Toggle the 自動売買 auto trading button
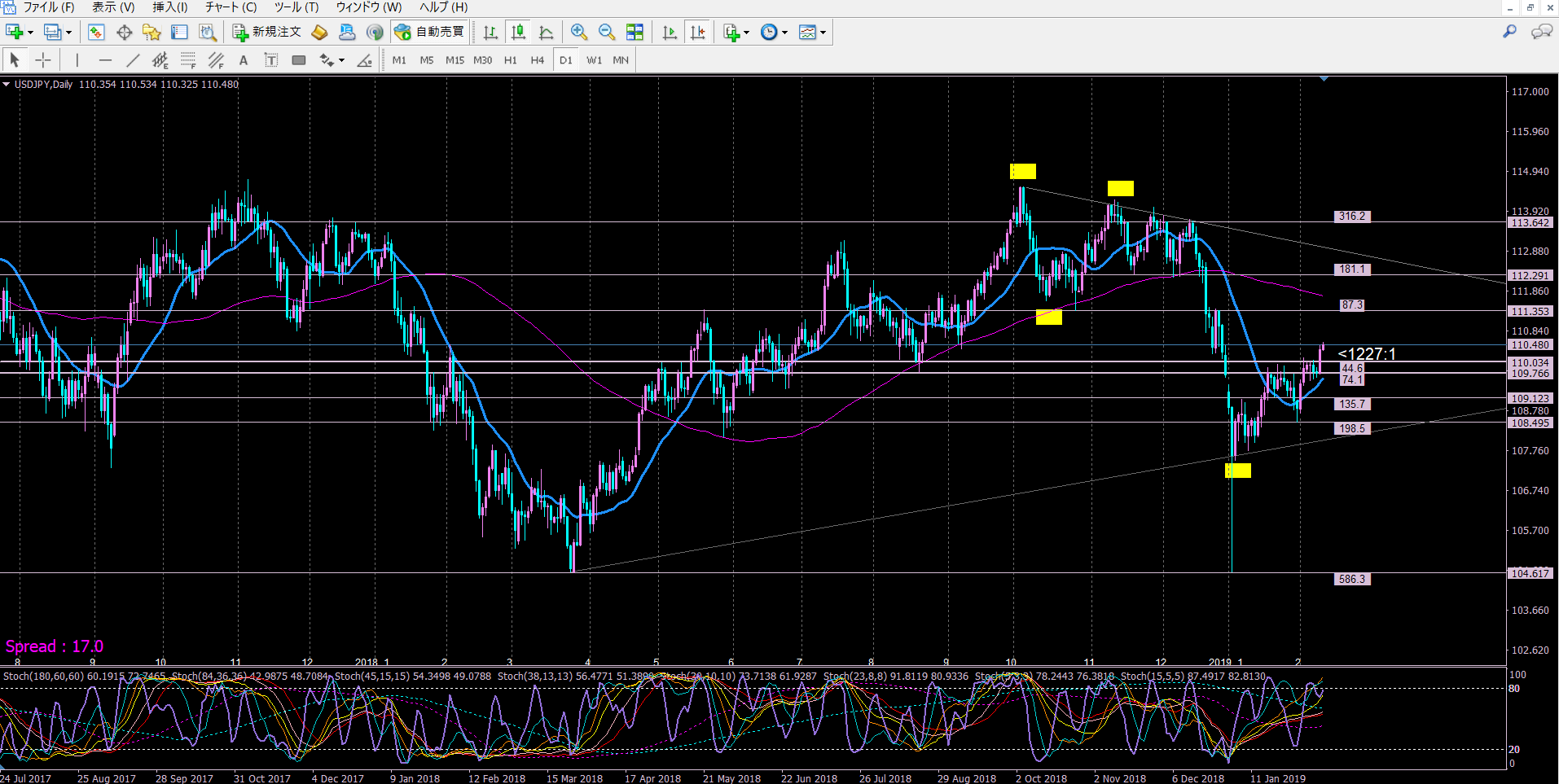This screenshot has height=784, width=1559. [429, 32]
